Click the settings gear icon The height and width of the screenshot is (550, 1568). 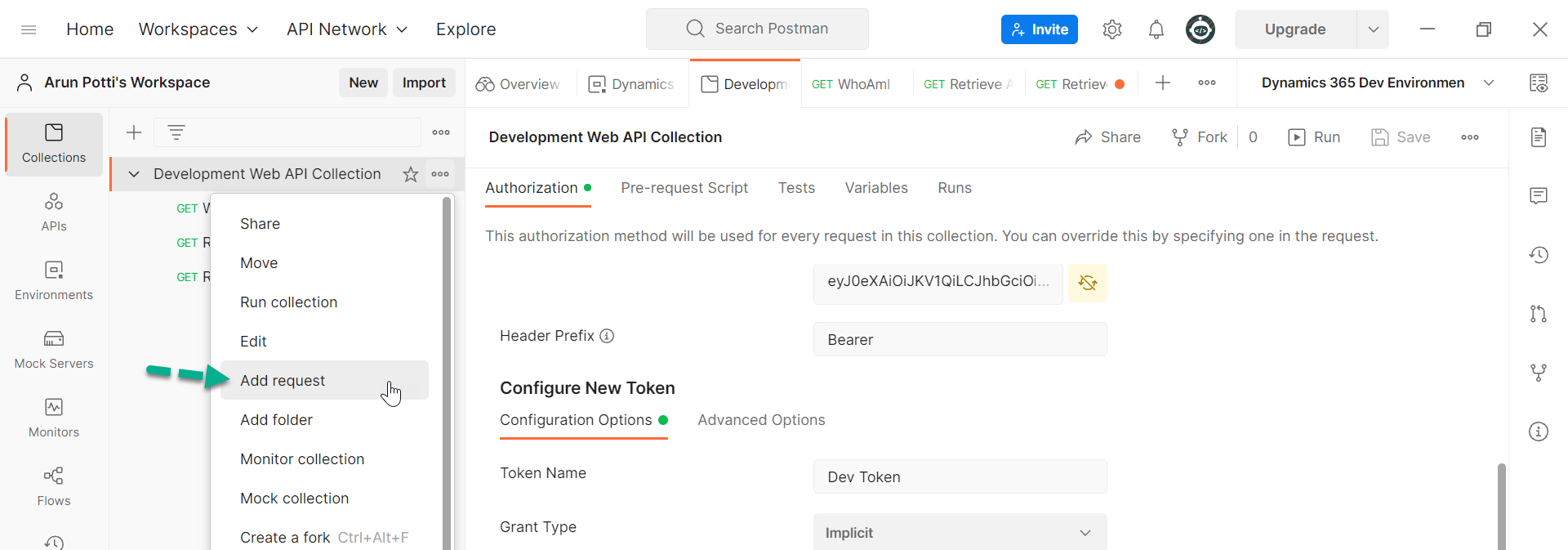(x=1111, y=29)
